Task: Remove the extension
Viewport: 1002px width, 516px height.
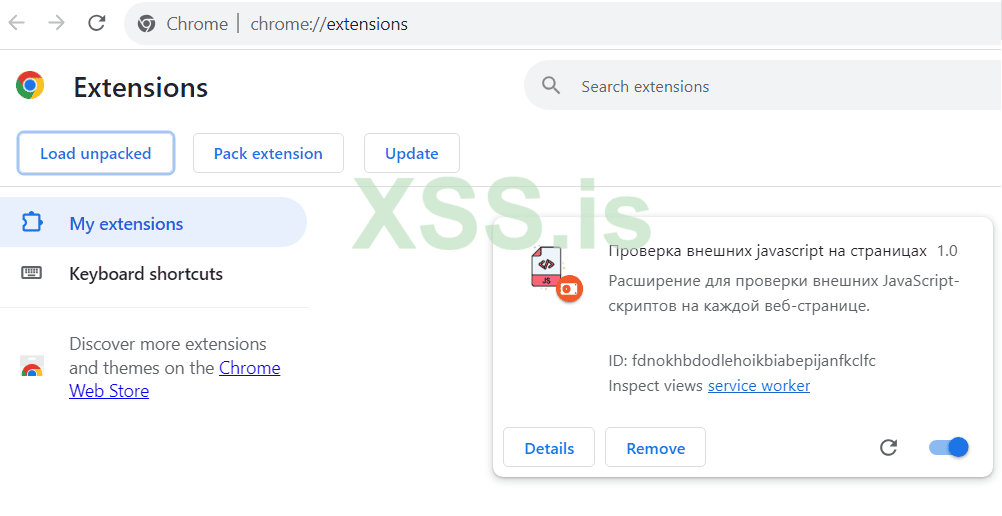Action: click(x=655, y=448)
